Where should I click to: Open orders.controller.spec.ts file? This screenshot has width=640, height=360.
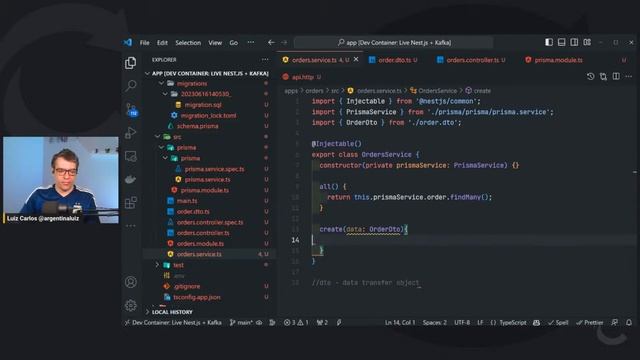[209, 222]
